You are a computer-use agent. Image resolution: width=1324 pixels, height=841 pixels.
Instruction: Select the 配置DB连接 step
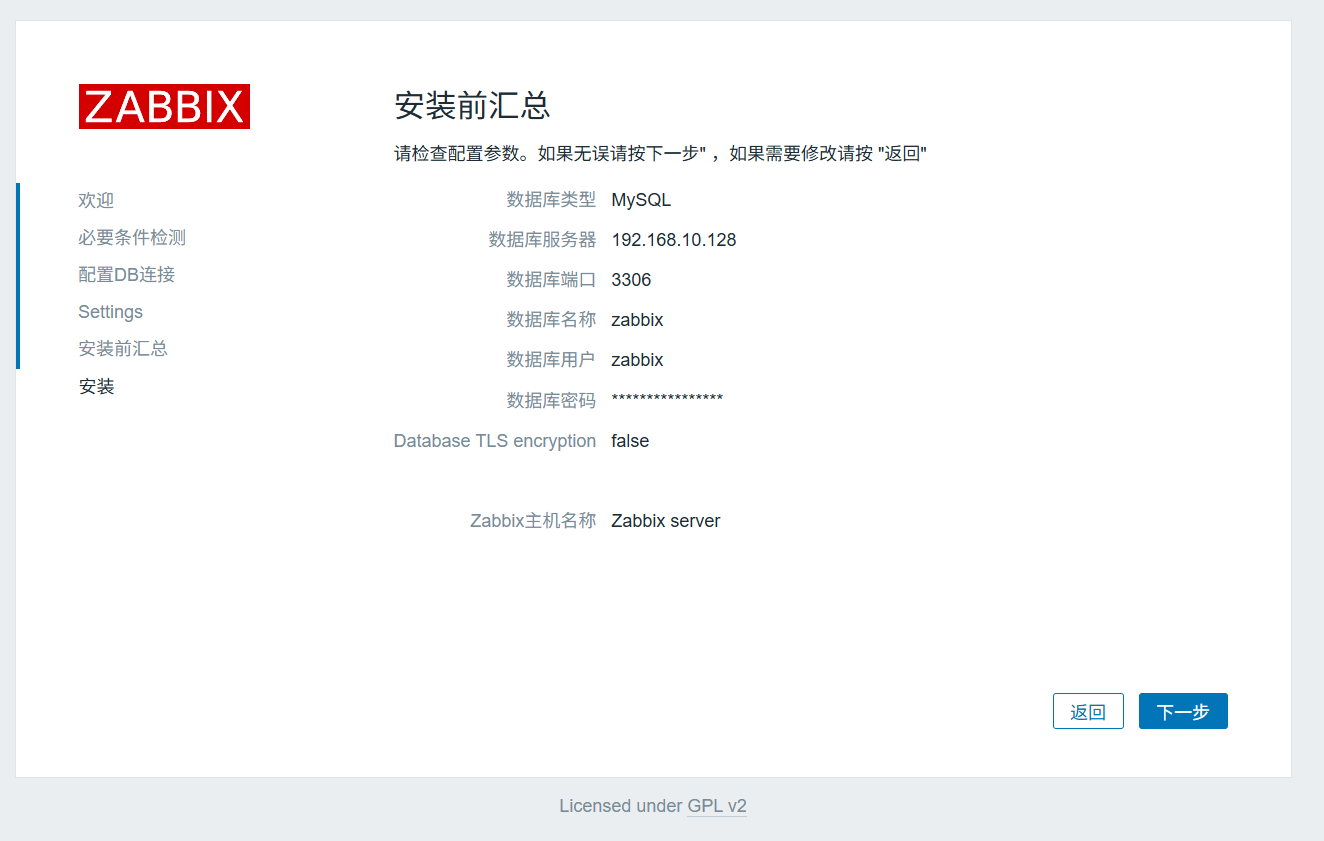(x=127, y=275)
